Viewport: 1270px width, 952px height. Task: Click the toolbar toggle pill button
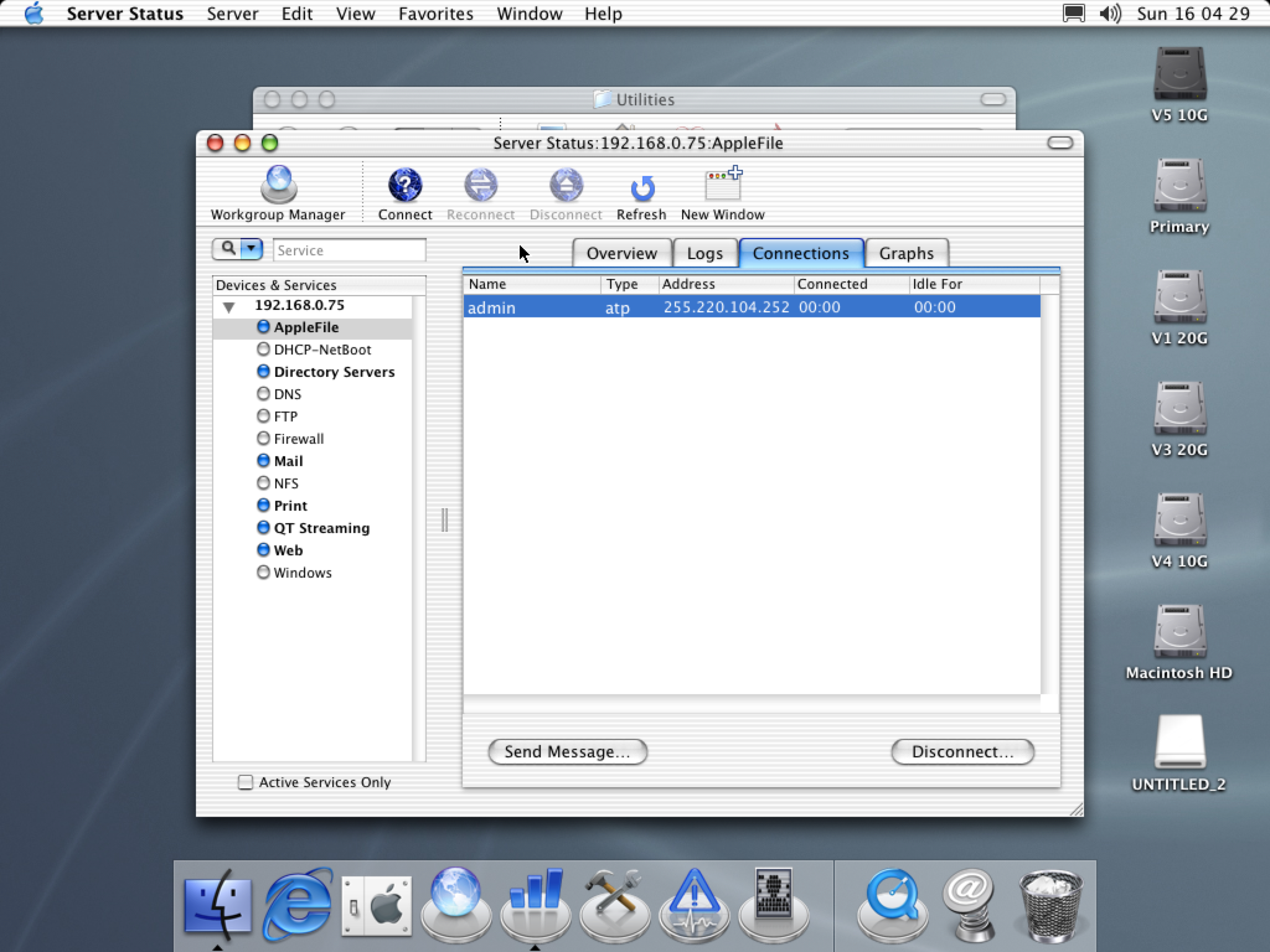pos(1060,143)
